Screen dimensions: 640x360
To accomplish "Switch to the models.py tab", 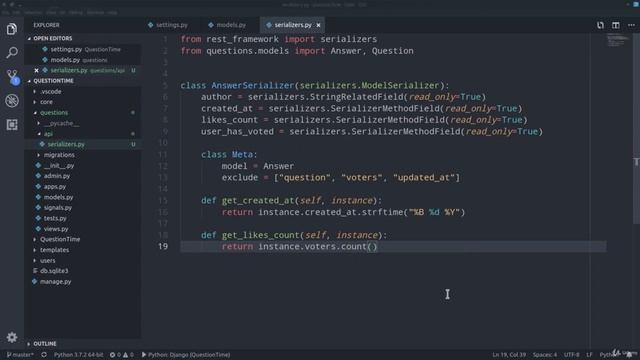I will tap(227, 25).
